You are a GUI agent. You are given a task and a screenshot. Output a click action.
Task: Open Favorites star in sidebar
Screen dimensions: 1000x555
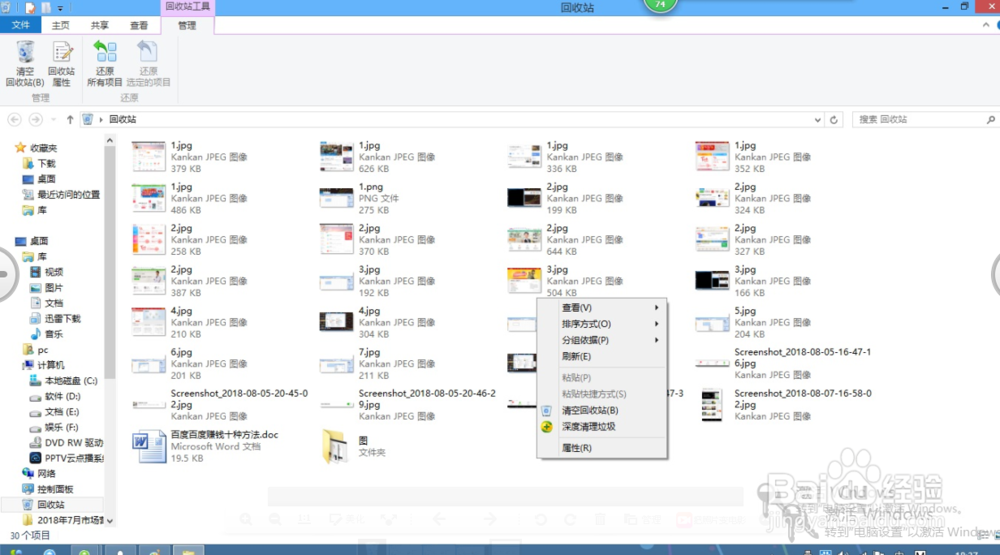[20, 147]
